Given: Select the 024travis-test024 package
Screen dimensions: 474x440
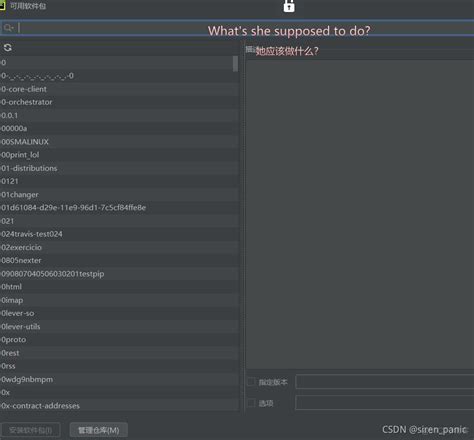Looking at the screenshot, I should tap(119, 234).
